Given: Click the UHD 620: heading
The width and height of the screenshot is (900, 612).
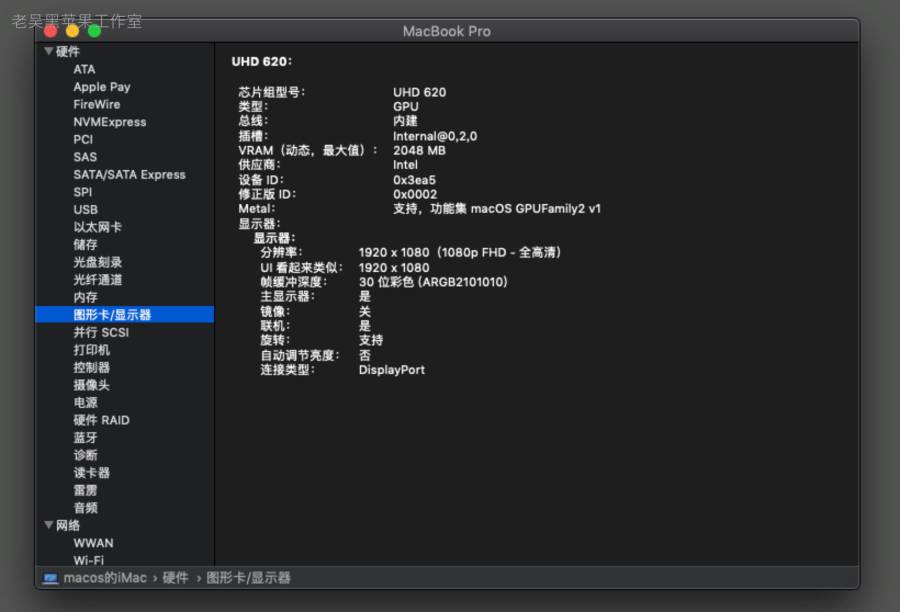Looking at the screenshot, I should pyautogui.click(x=261, y=61).
